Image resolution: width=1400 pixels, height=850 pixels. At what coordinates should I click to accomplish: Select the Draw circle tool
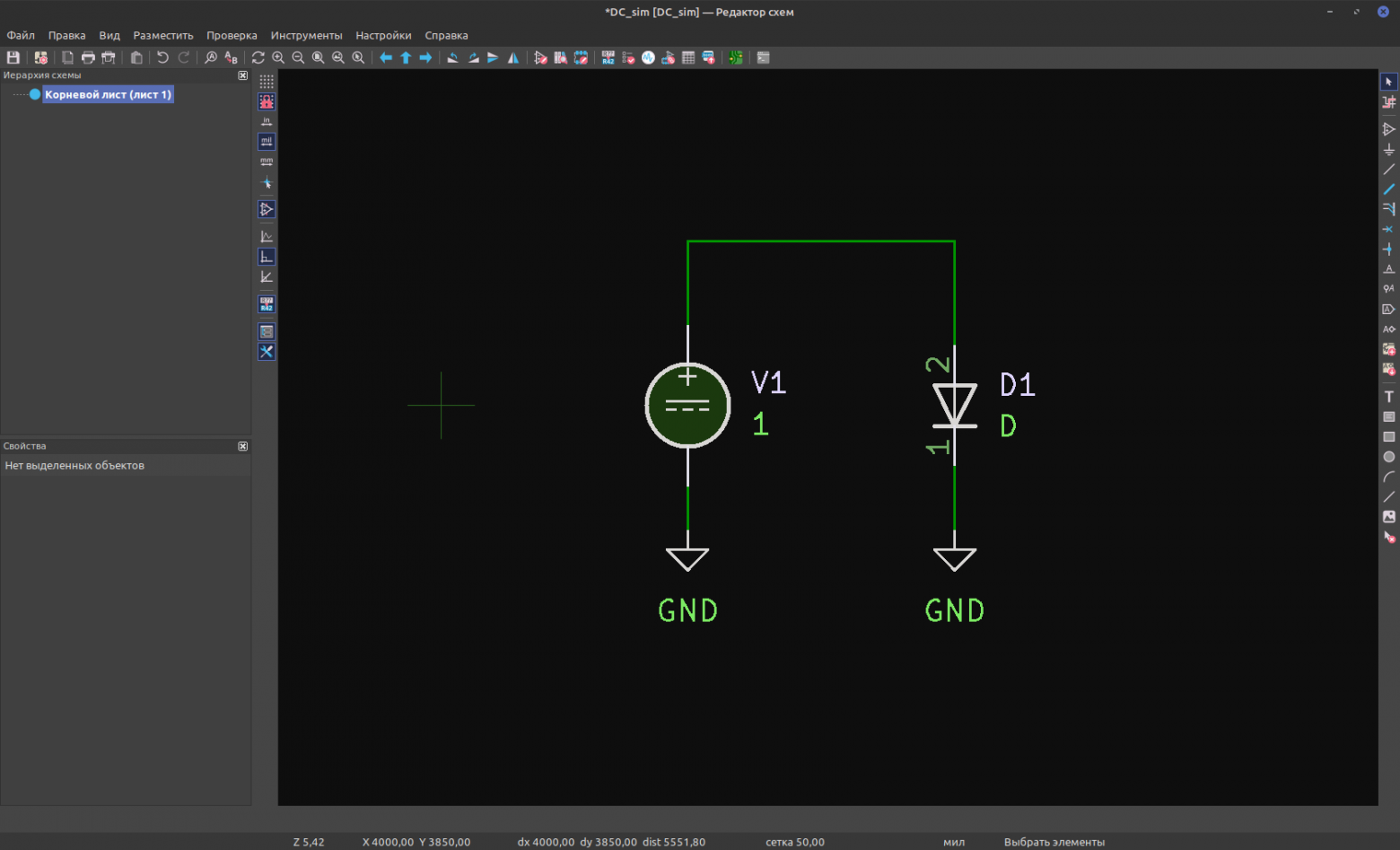click(1388, 457)
